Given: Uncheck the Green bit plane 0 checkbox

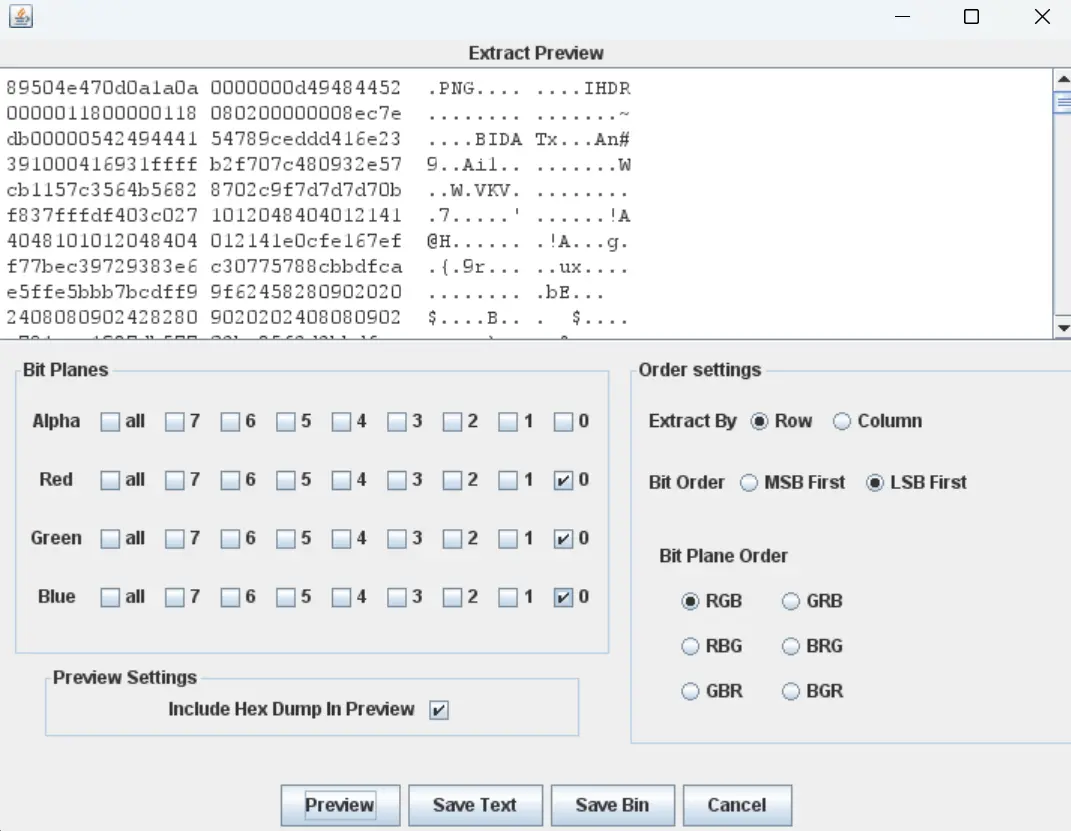Looking at the screenshot, I should click(564, 539).
